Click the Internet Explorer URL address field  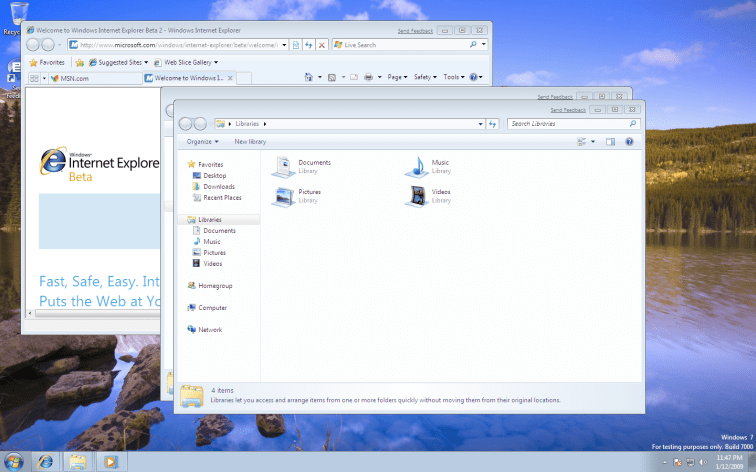point(179,45)
